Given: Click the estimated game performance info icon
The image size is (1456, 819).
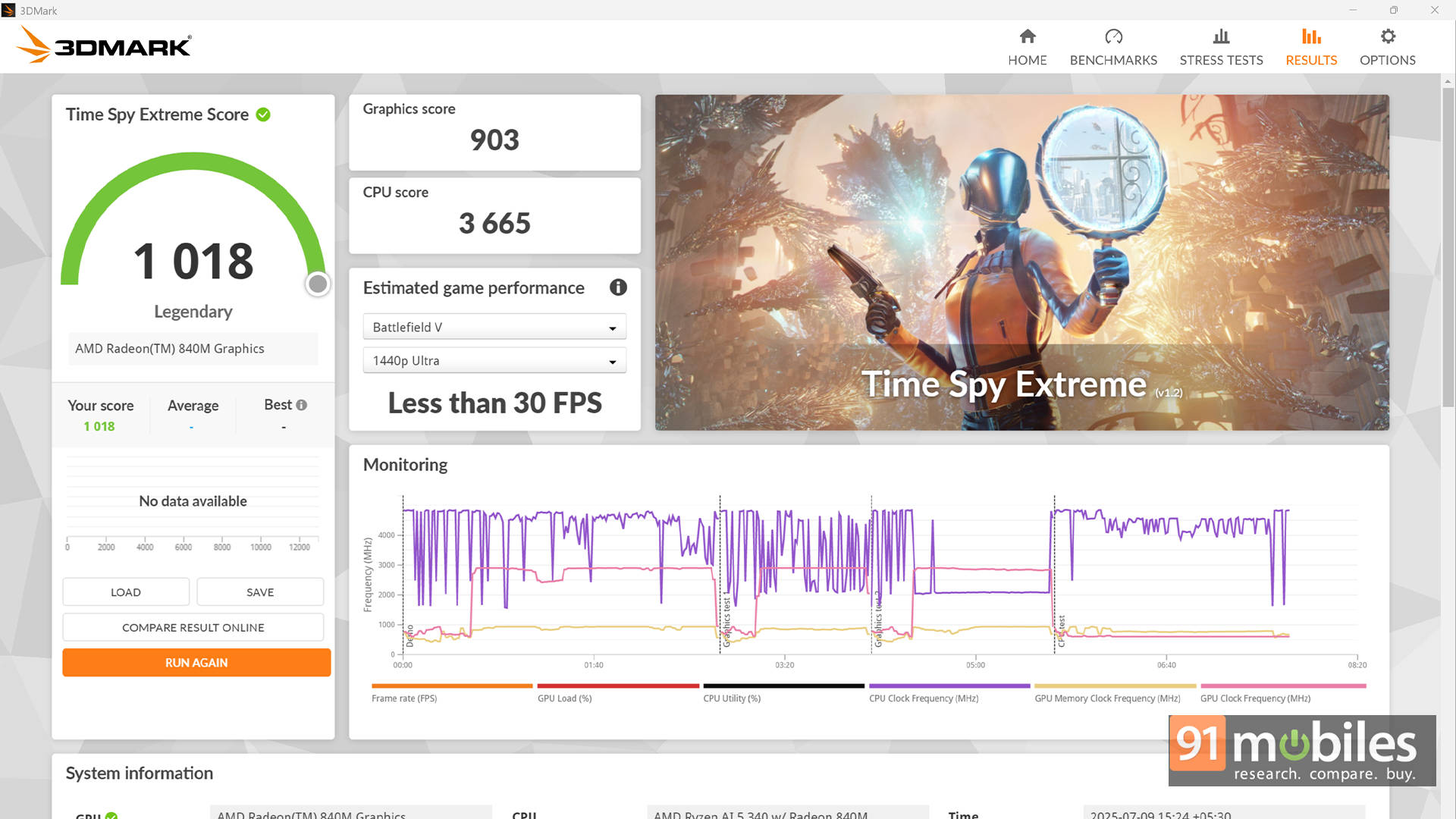Looking at the screenshot, I should [618, 287].
